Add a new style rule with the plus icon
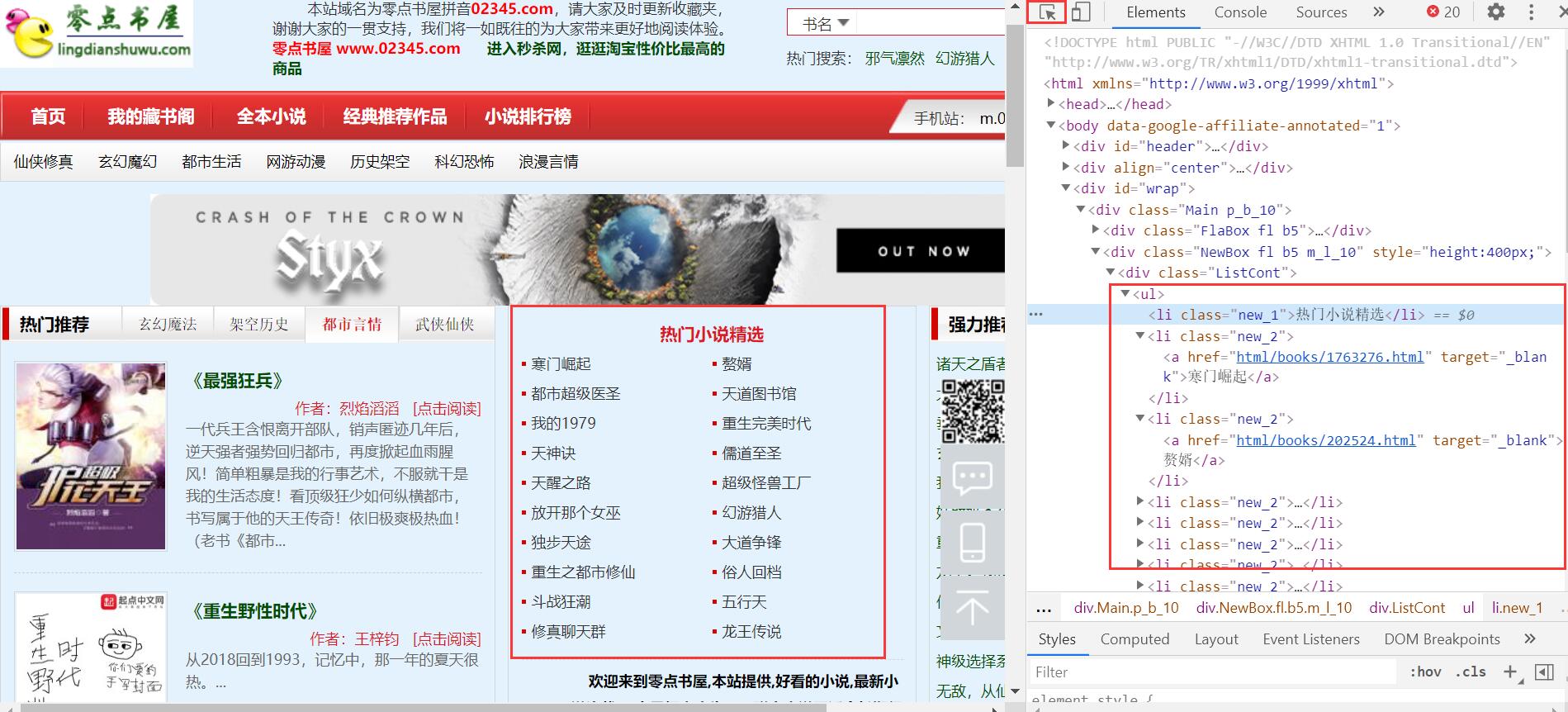Screen dimensions: 1568x712 click(x=1510, y=672)
